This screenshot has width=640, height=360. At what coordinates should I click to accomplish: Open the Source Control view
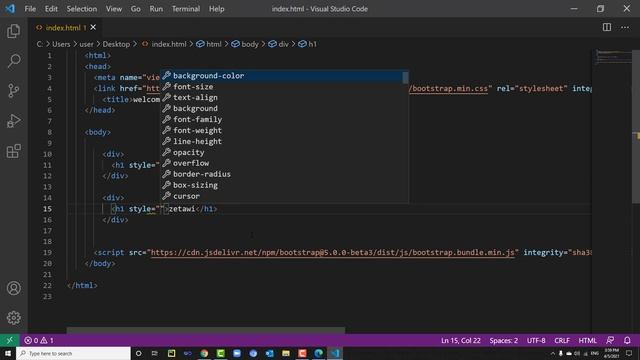click(13, 91)
